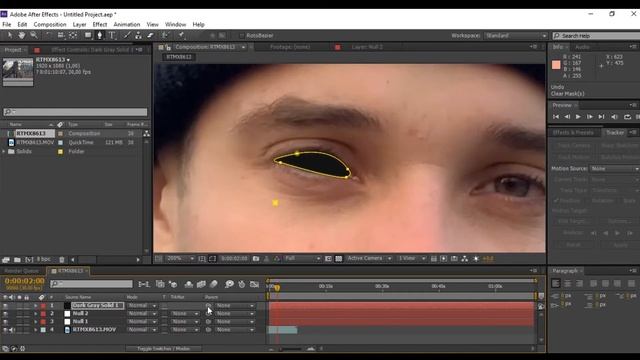Jump to first frame in Preview panel

pos(556,117)
